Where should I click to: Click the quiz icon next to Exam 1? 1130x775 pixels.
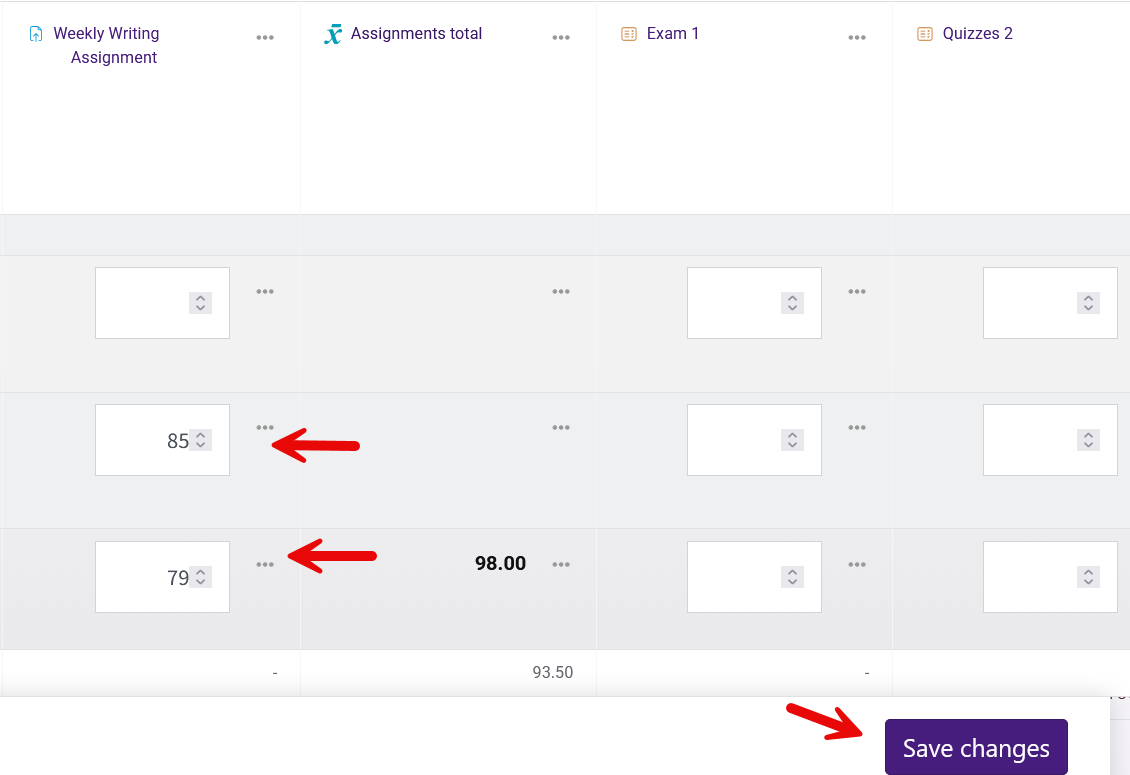click(x=628, y=33)
